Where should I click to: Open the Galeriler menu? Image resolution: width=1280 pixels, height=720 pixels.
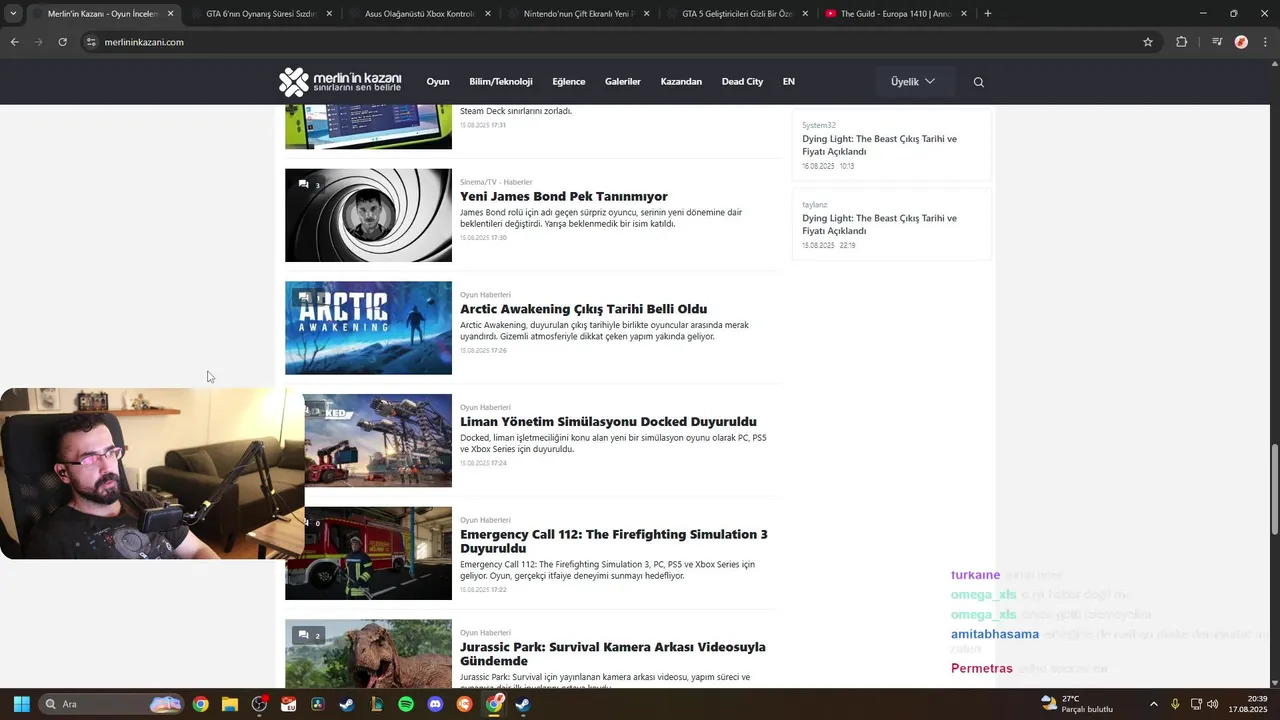(623, 82)
